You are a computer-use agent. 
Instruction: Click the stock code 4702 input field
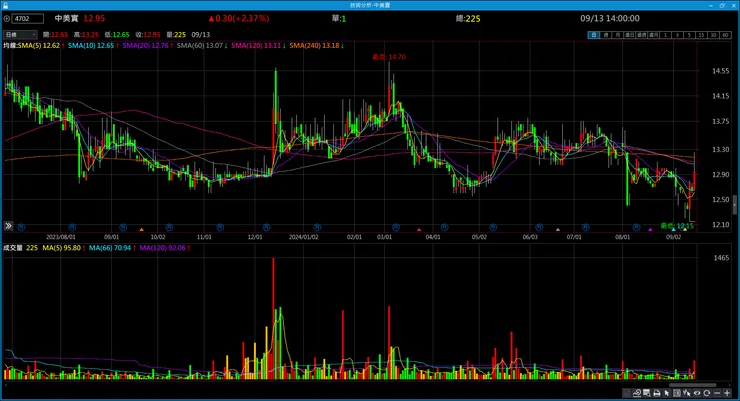pyautogui.click(x=27, y=19)
